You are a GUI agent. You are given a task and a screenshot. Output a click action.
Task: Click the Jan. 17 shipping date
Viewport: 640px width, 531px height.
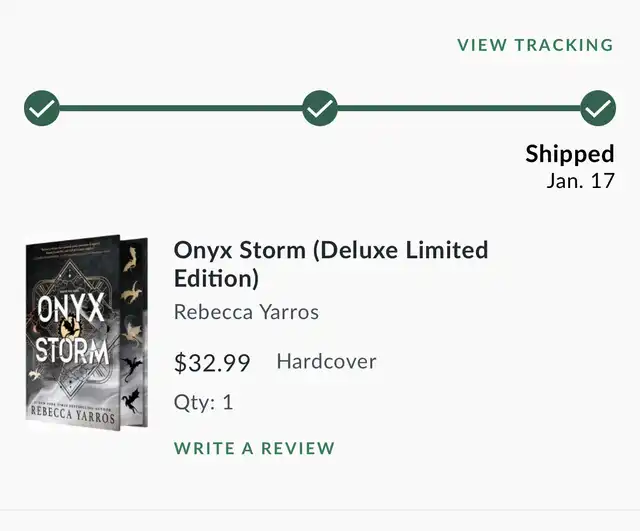[580, 181]
